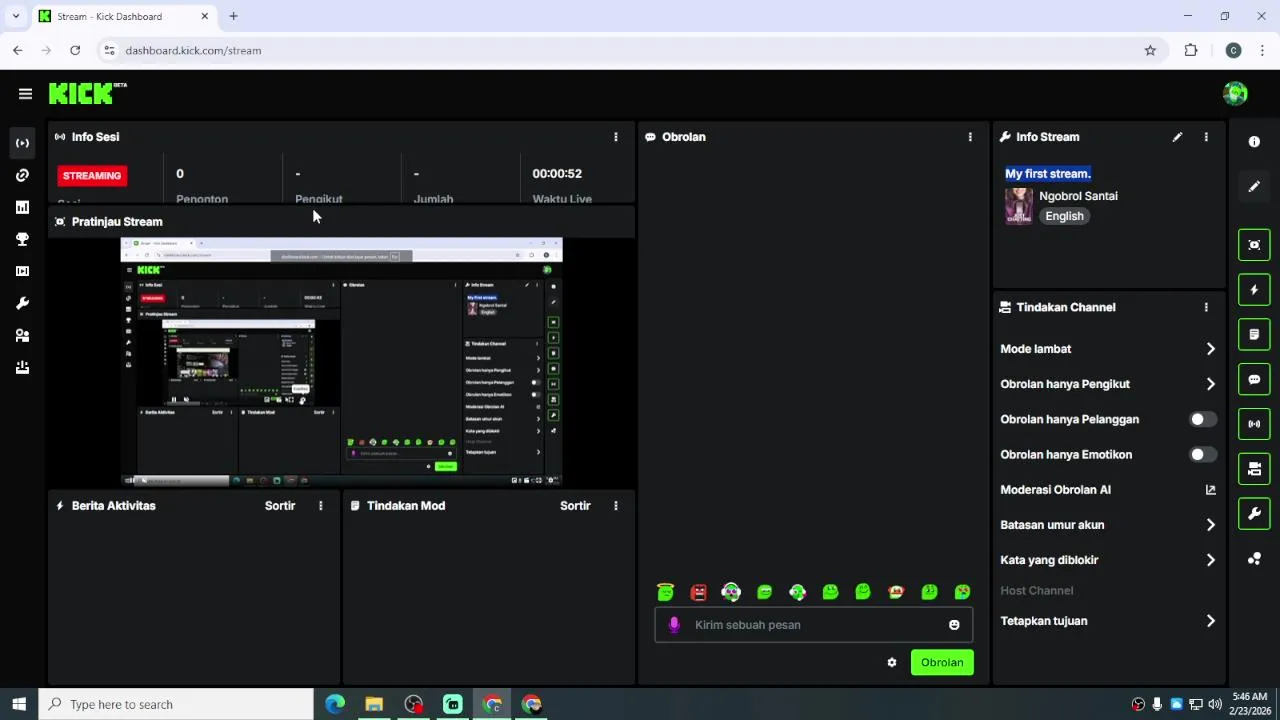Toggle channel actions widget in right rail
Image resolution: width=1280 pixels, height=720 pixels.
pos(1254,469)
